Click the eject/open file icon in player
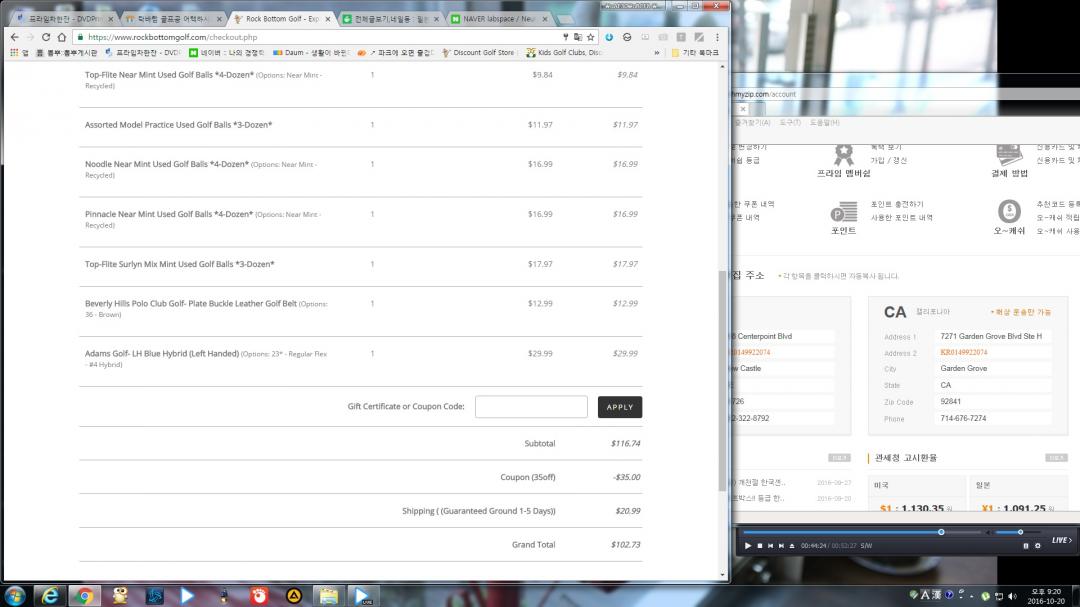 [x=792, y=546]
